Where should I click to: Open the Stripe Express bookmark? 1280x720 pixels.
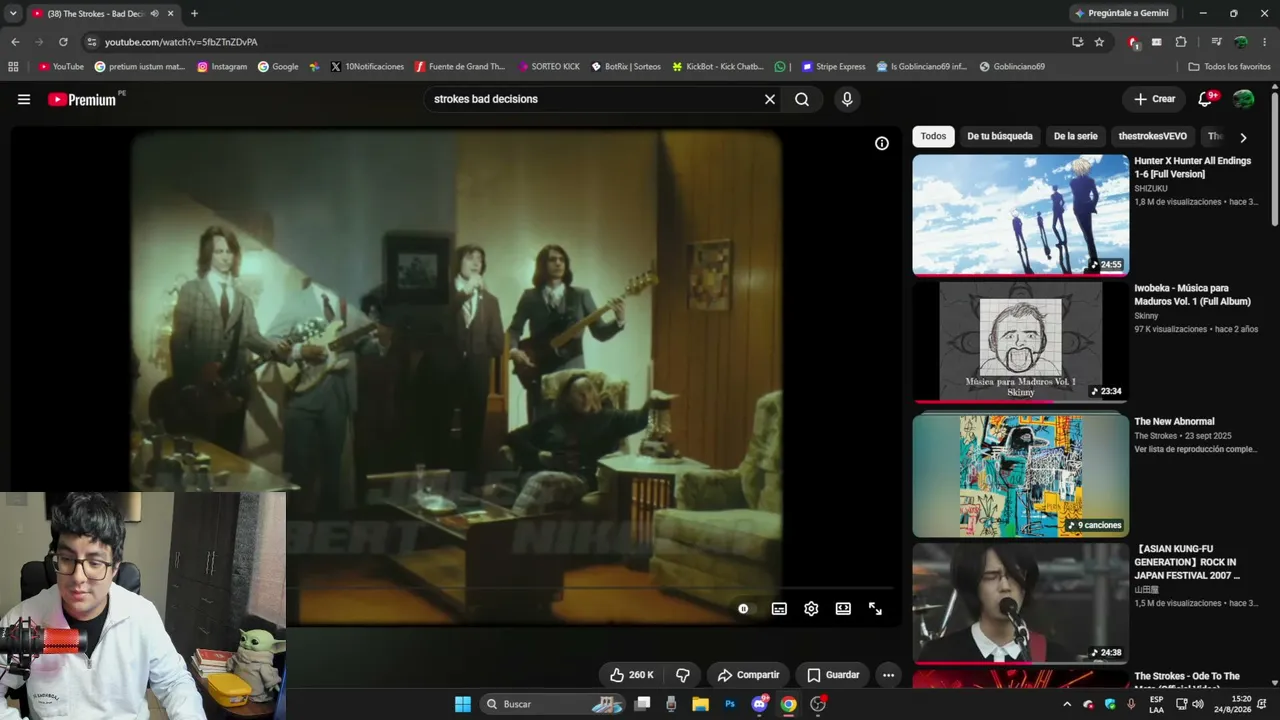coord(834,67)
